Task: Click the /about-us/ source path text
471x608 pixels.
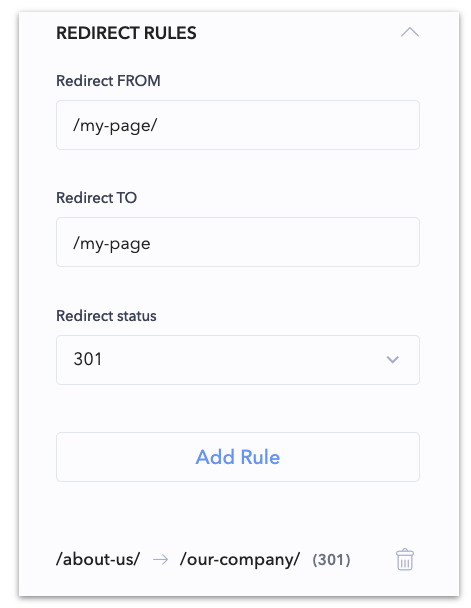Action: click(98, 560)
